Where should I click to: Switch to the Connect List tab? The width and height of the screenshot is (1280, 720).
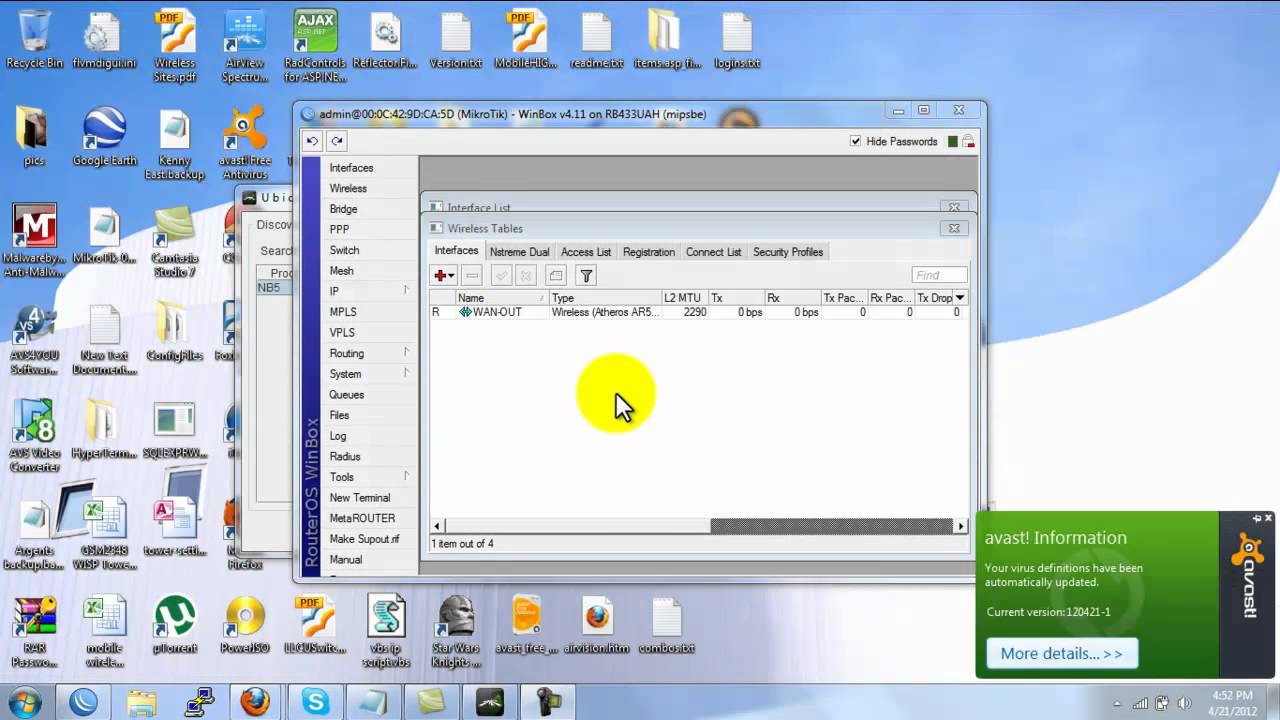pos(714,252)
